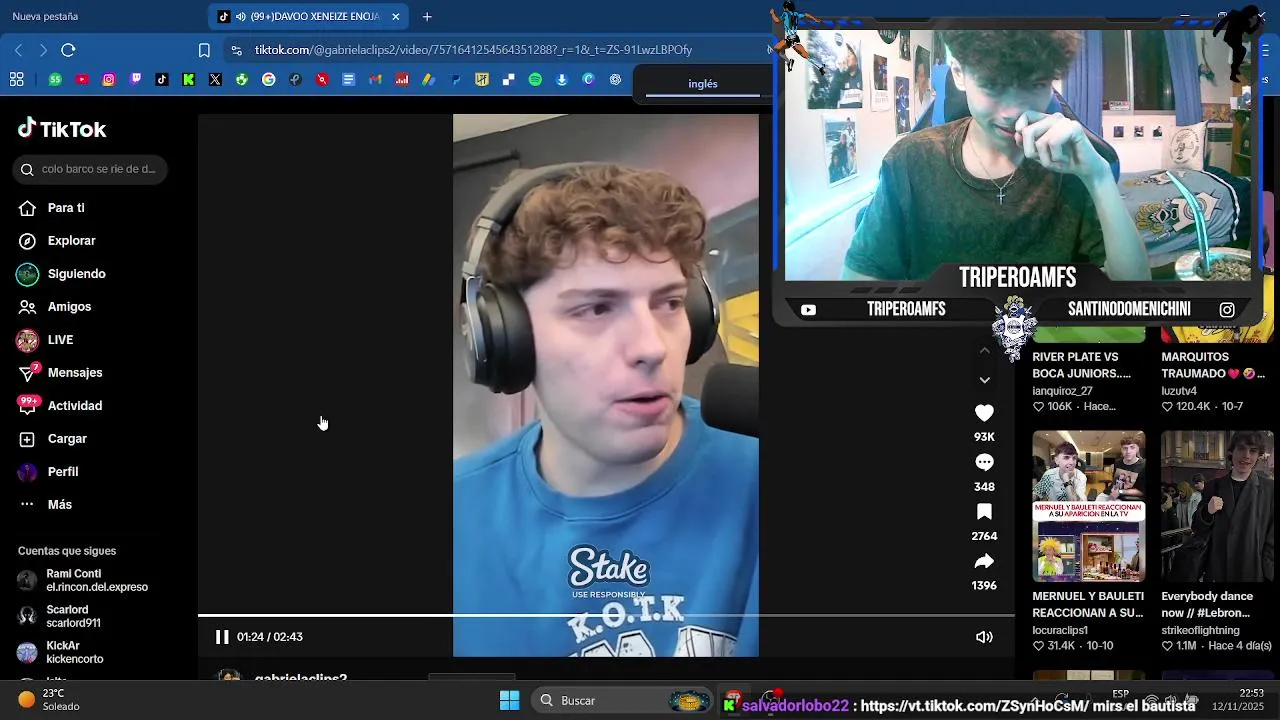Open Spotify bookmark icon

pyautogui.click(x=535, y=80)
